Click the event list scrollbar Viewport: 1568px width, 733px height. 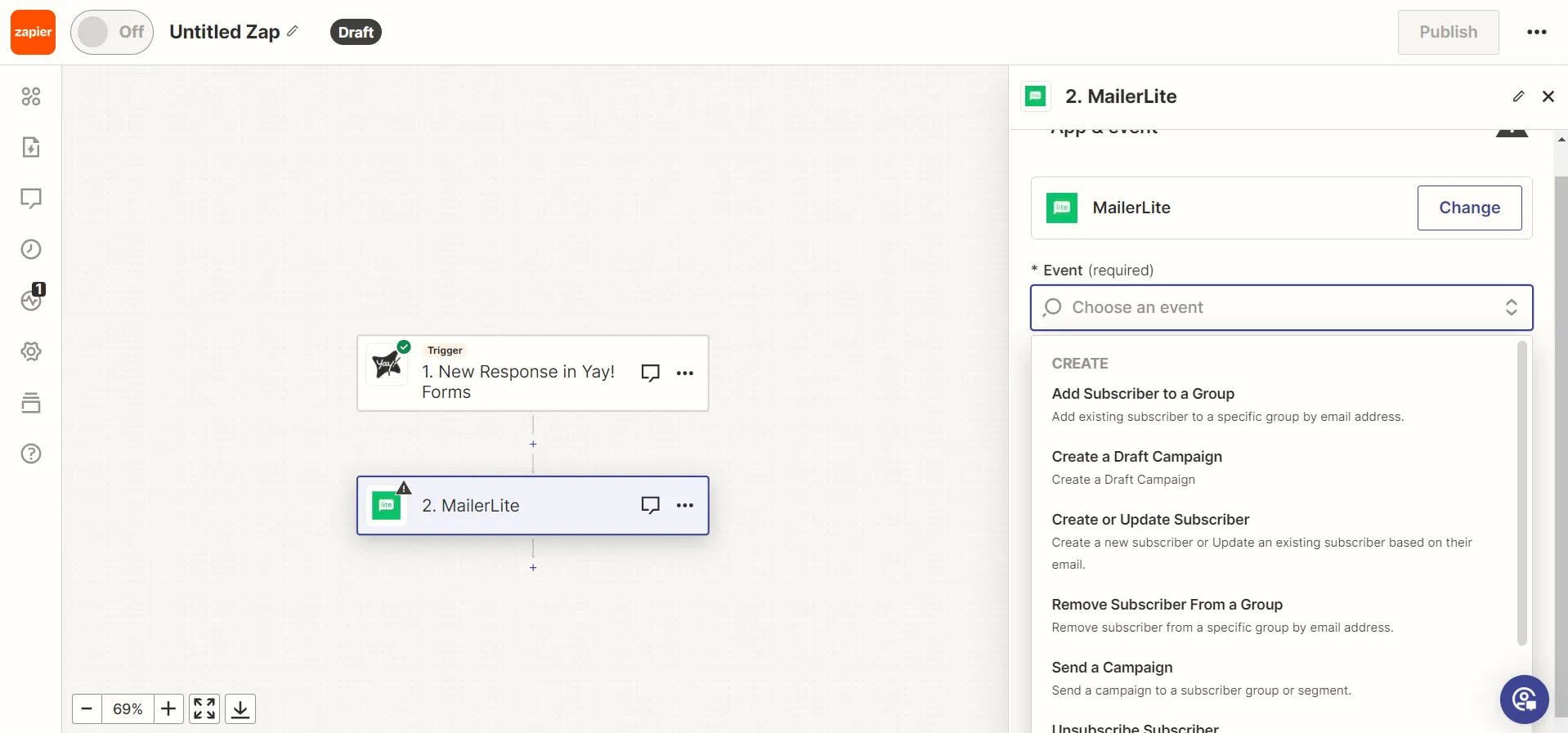pyautogui.click(x=1521, y=494)
